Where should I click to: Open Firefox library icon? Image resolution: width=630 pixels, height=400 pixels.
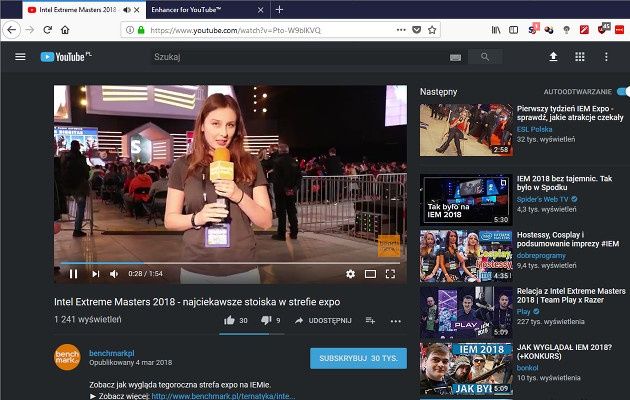pos(496,30)
